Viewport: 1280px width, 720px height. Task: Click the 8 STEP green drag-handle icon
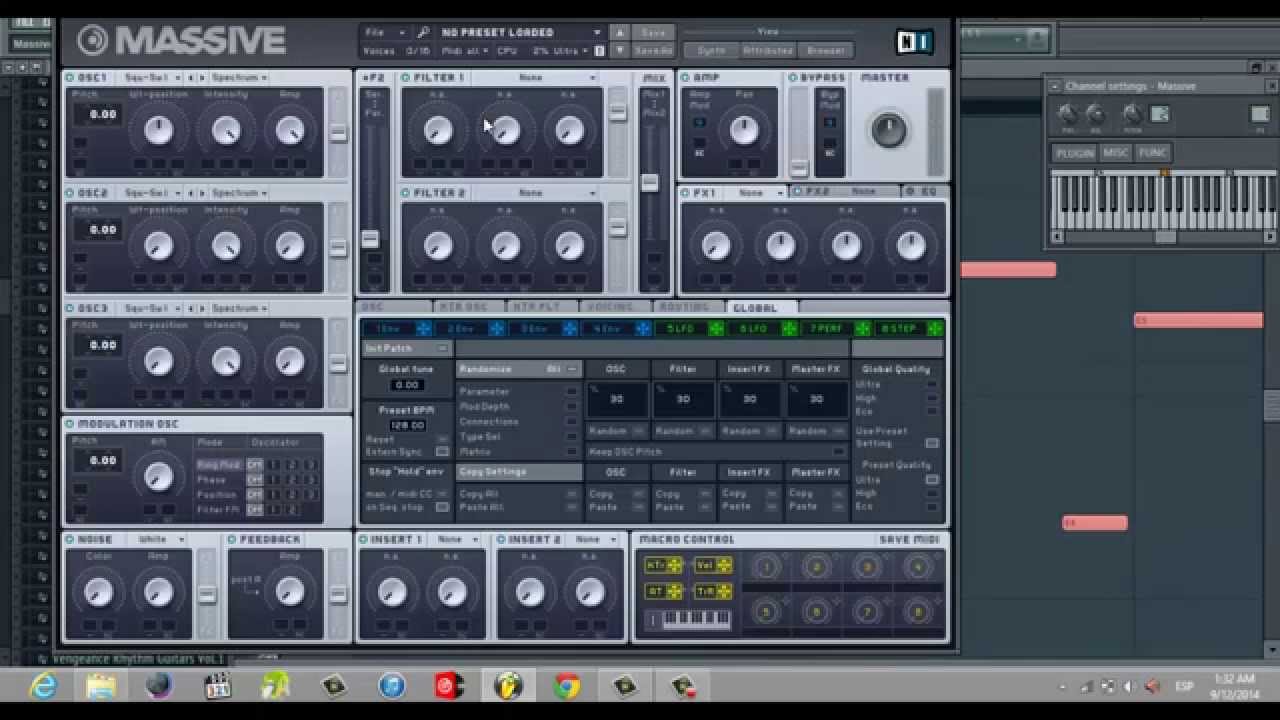point(935,328)
